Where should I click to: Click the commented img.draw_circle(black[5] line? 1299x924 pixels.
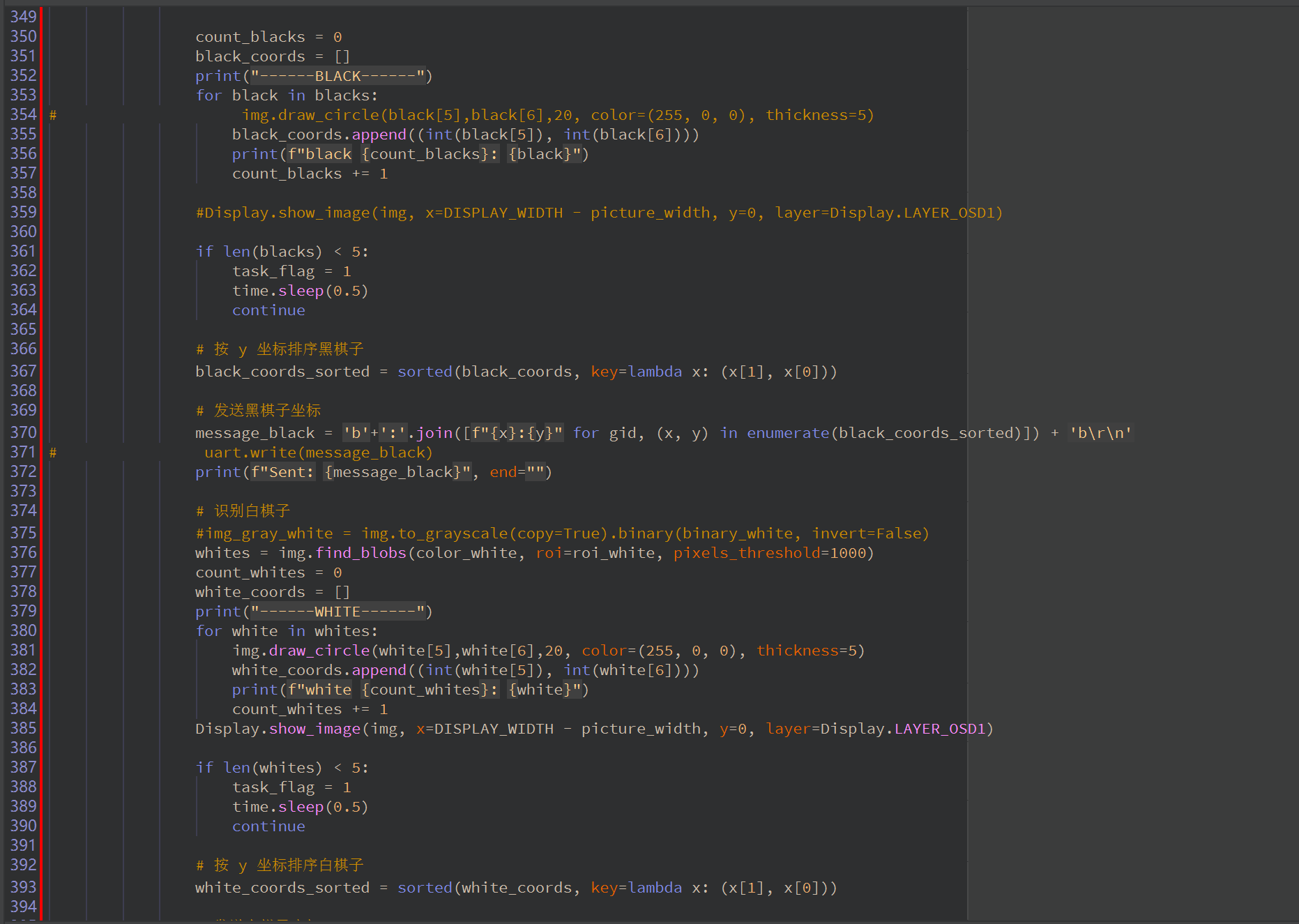pos(558,115)
